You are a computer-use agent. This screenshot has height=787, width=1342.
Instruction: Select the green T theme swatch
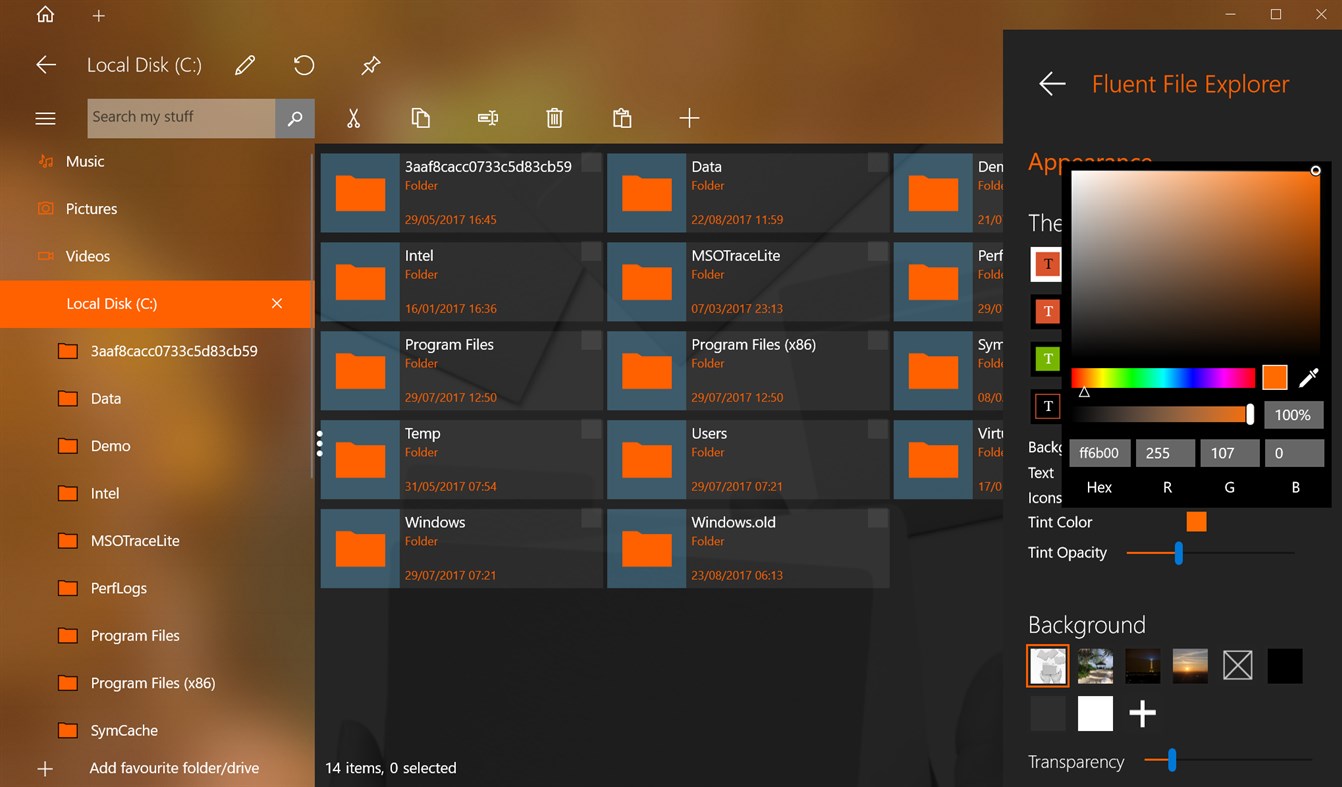coord(1046,359)
